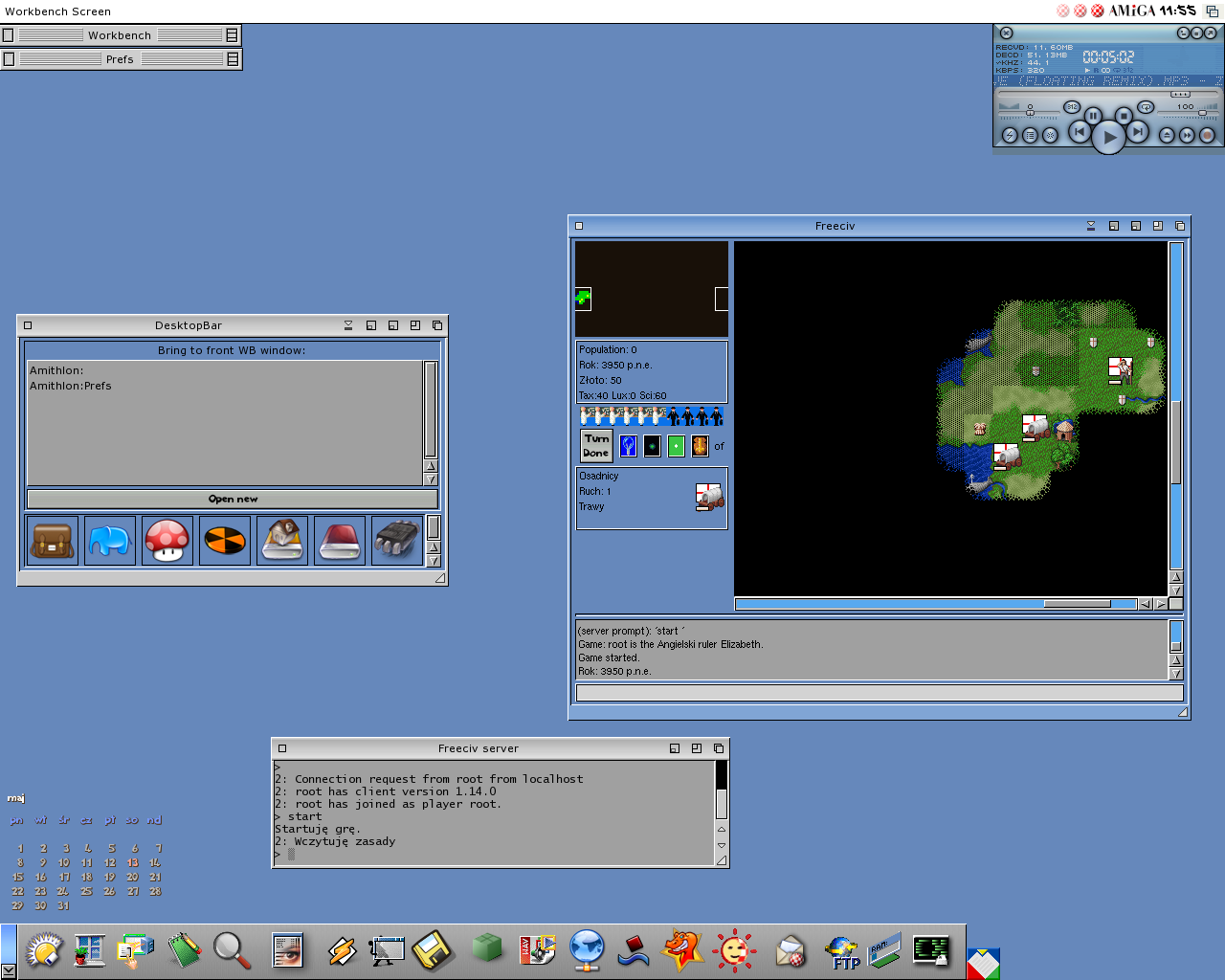Launch the yellow floppy disk dock icon
Viewport: 1225px width, 980px height.
point(432,950)
